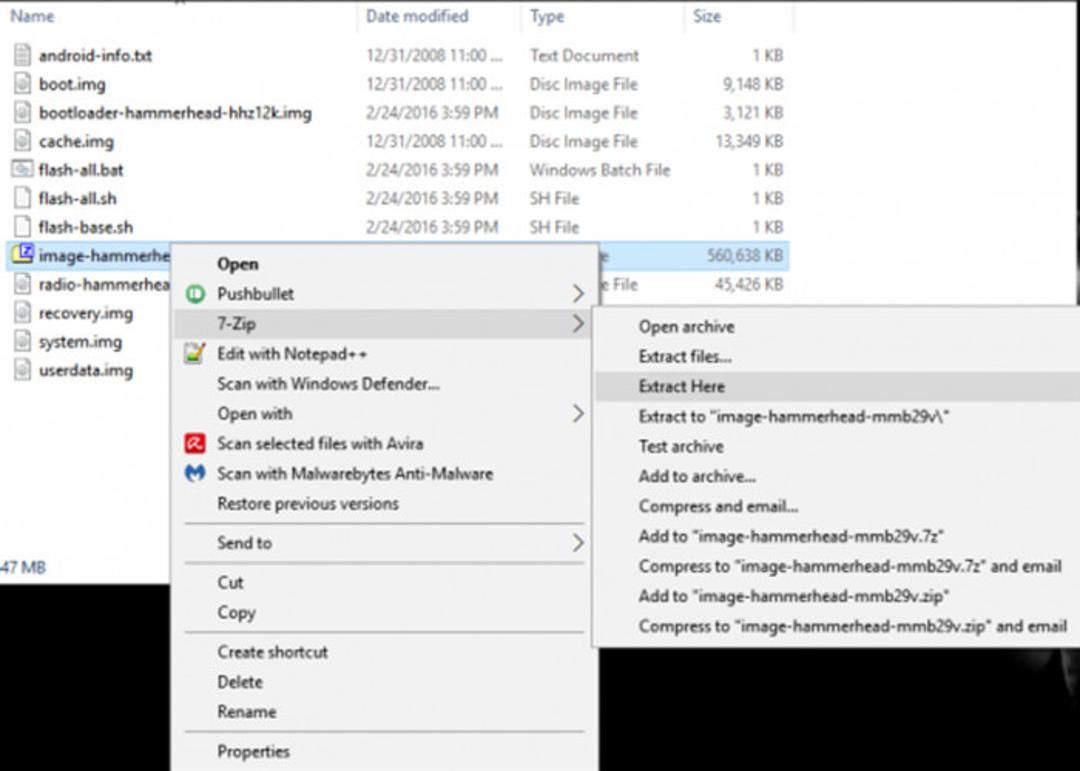Click the recovery.img file icon
The image size is (1080, 771).
click(x=22, y=313)
